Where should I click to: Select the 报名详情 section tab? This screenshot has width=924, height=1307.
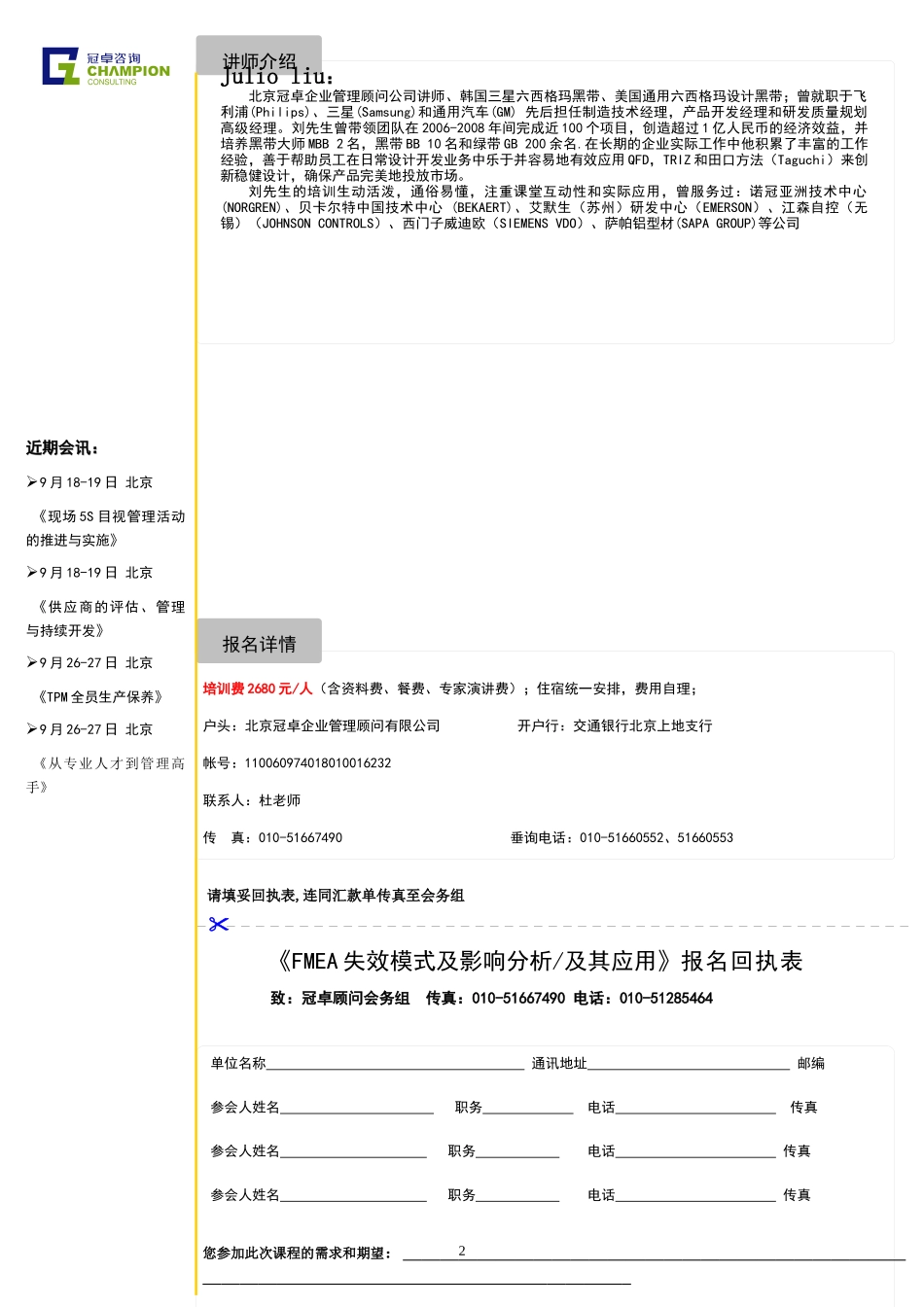point(259,642)
